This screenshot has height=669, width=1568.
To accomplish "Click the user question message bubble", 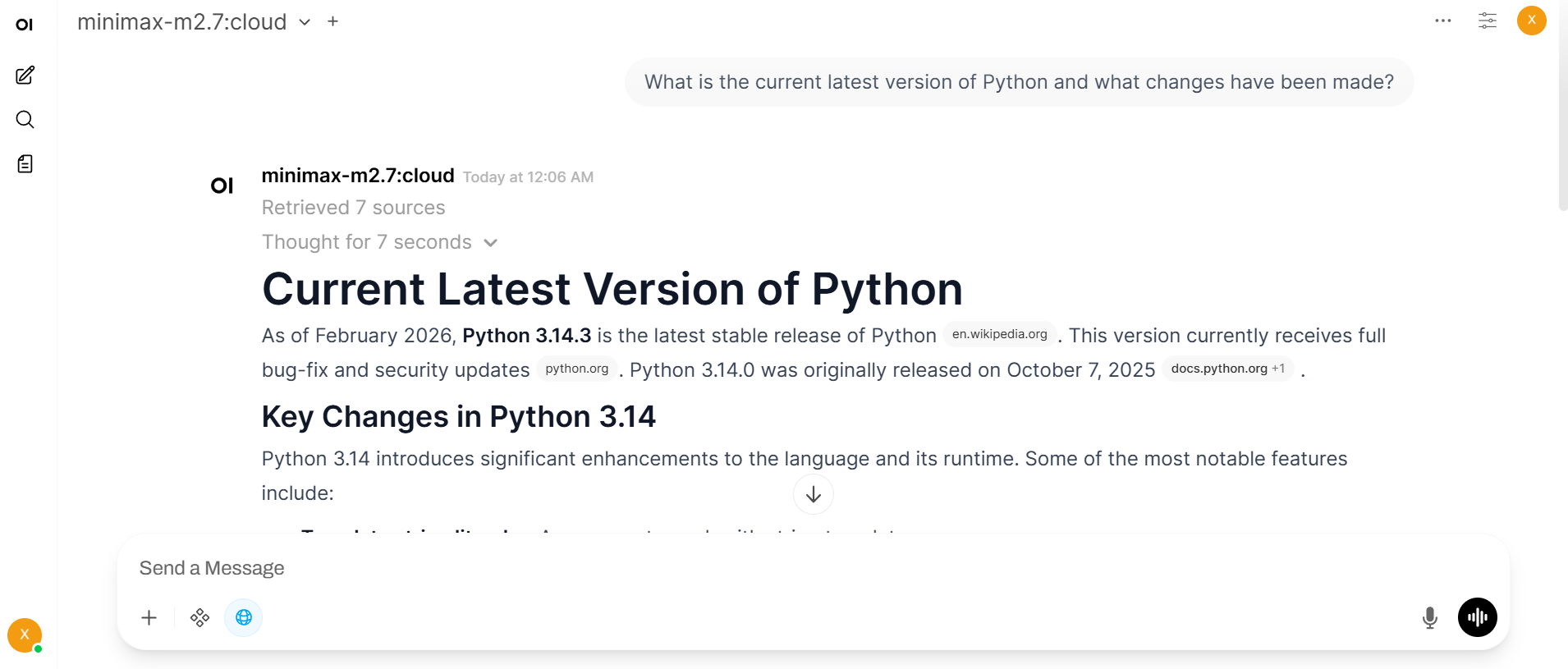I will 1019,82.
